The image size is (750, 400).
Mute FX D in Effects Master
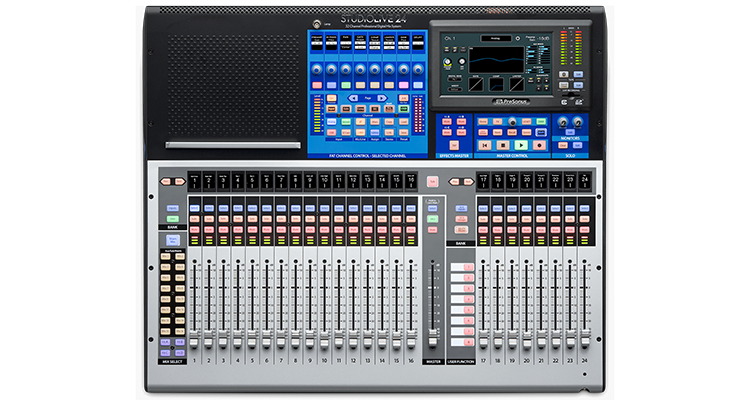tap(462, 133)
